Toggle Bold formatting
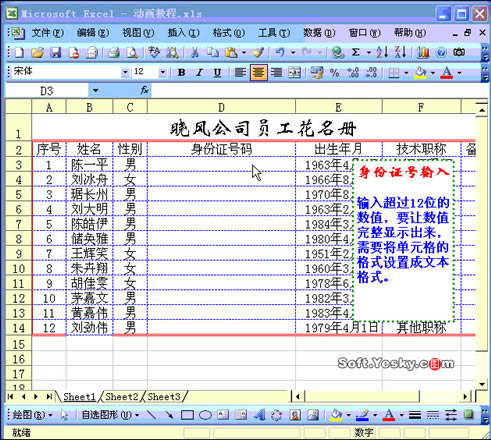Image resolution: width=491 pixels, height=440 pixels. coord(182,72)
